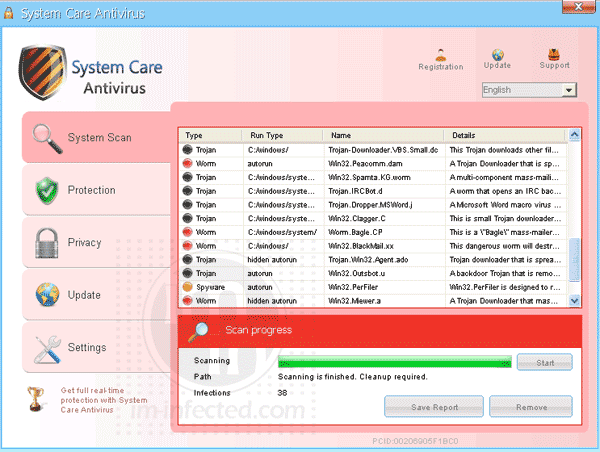Click the threat icon for Win32.Clagger.C

coord(188,218)
